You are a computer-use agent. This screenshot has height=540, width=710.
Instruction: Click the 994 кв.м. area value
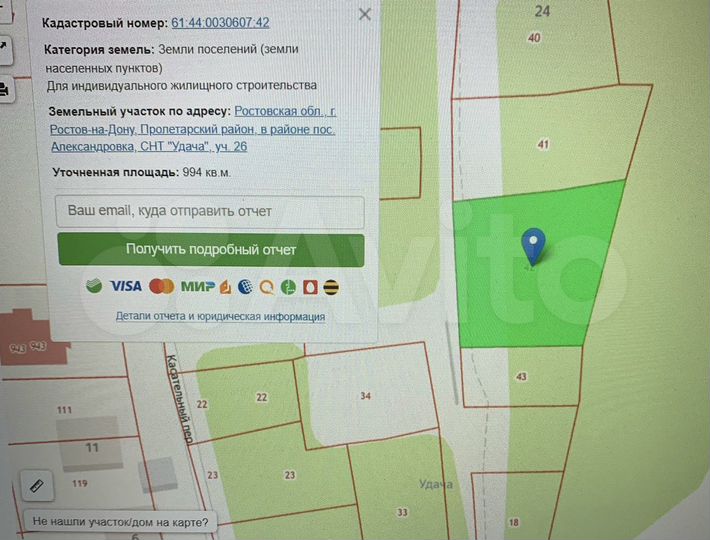click(206, 172)
